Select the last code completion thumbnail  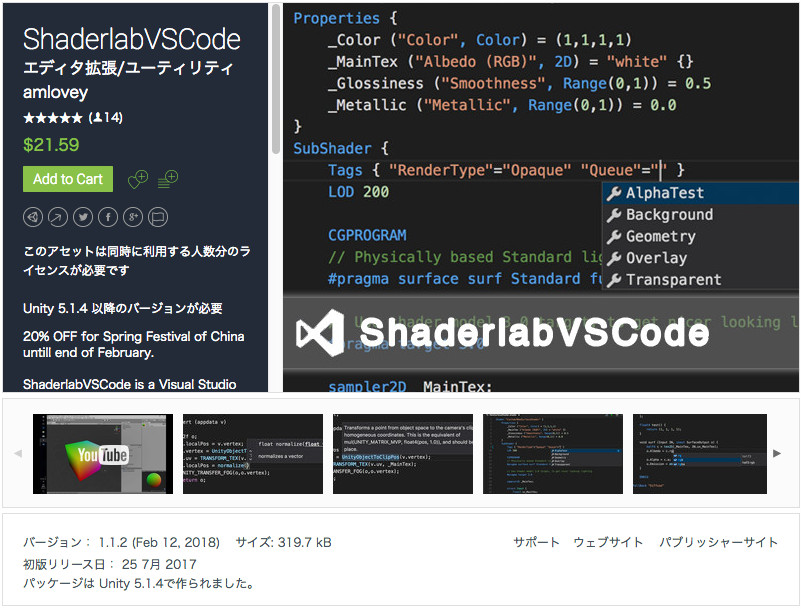(700, 454)
